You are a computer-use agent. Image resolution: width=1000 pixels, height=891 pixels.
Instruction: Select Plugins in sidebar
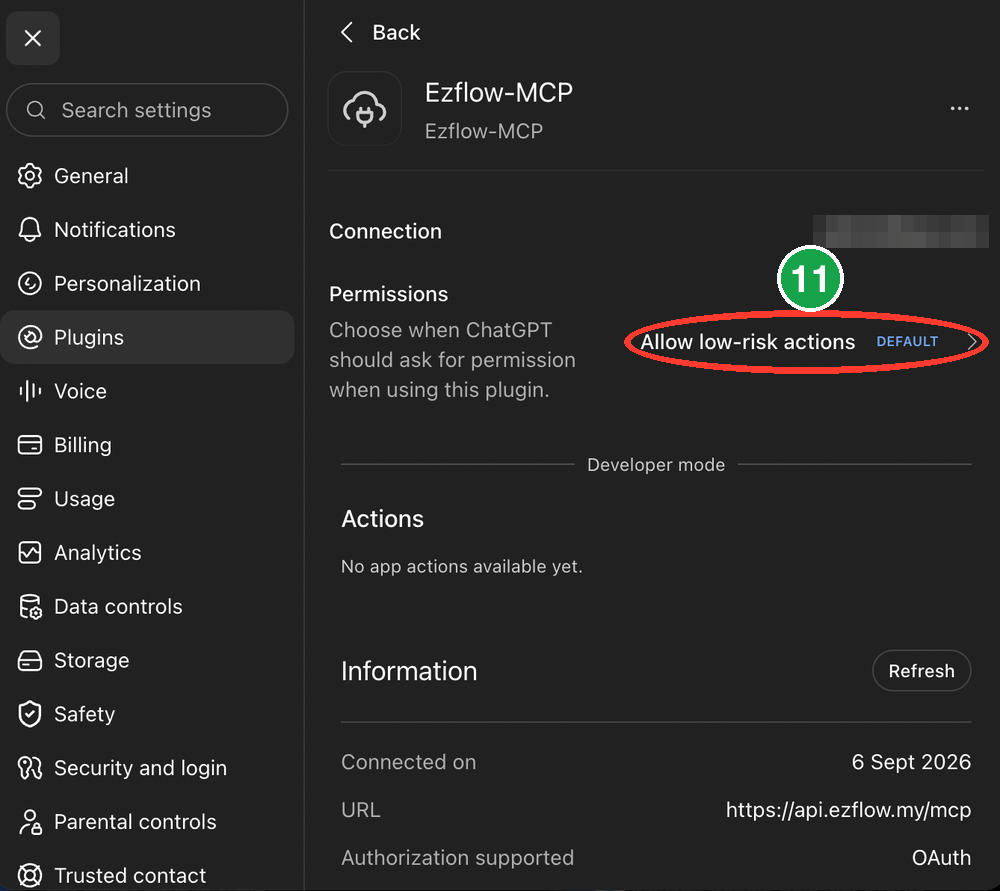[147, 337]
